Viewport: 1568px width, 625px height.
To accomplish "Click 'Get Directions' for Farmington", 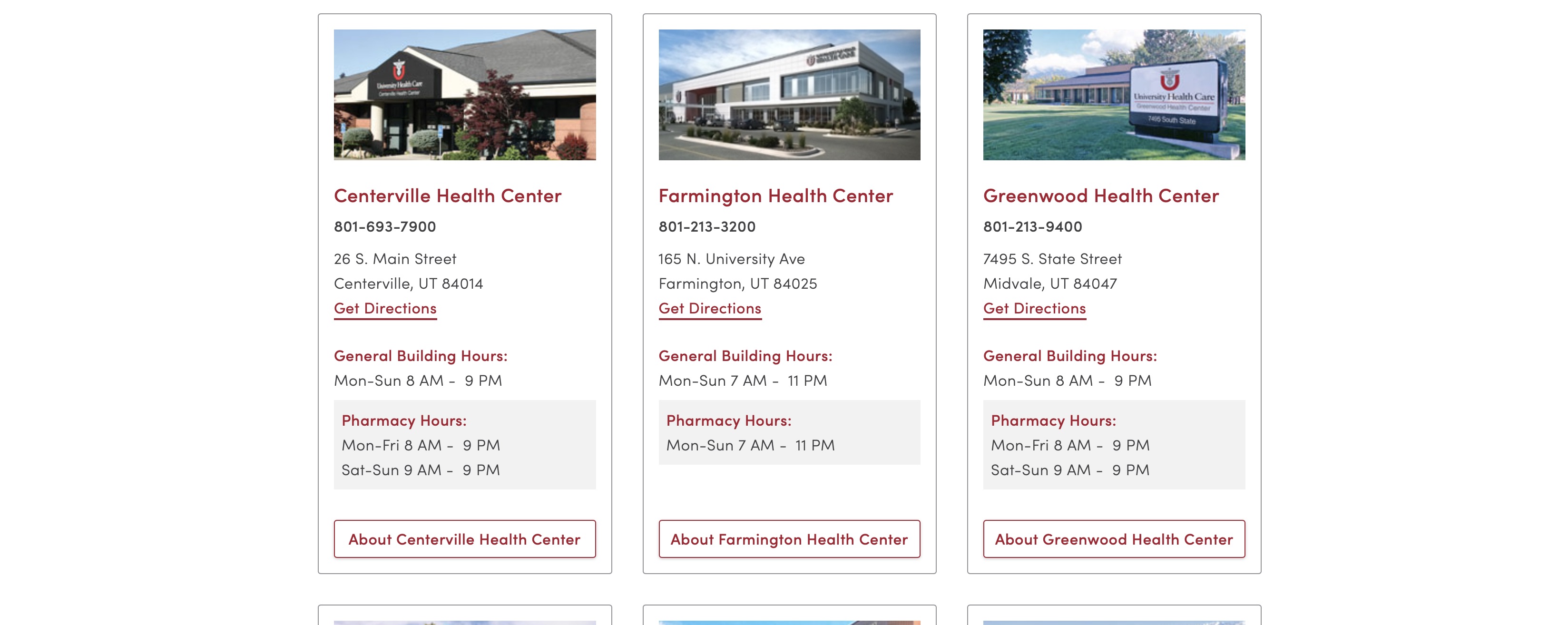I will 709,307.
